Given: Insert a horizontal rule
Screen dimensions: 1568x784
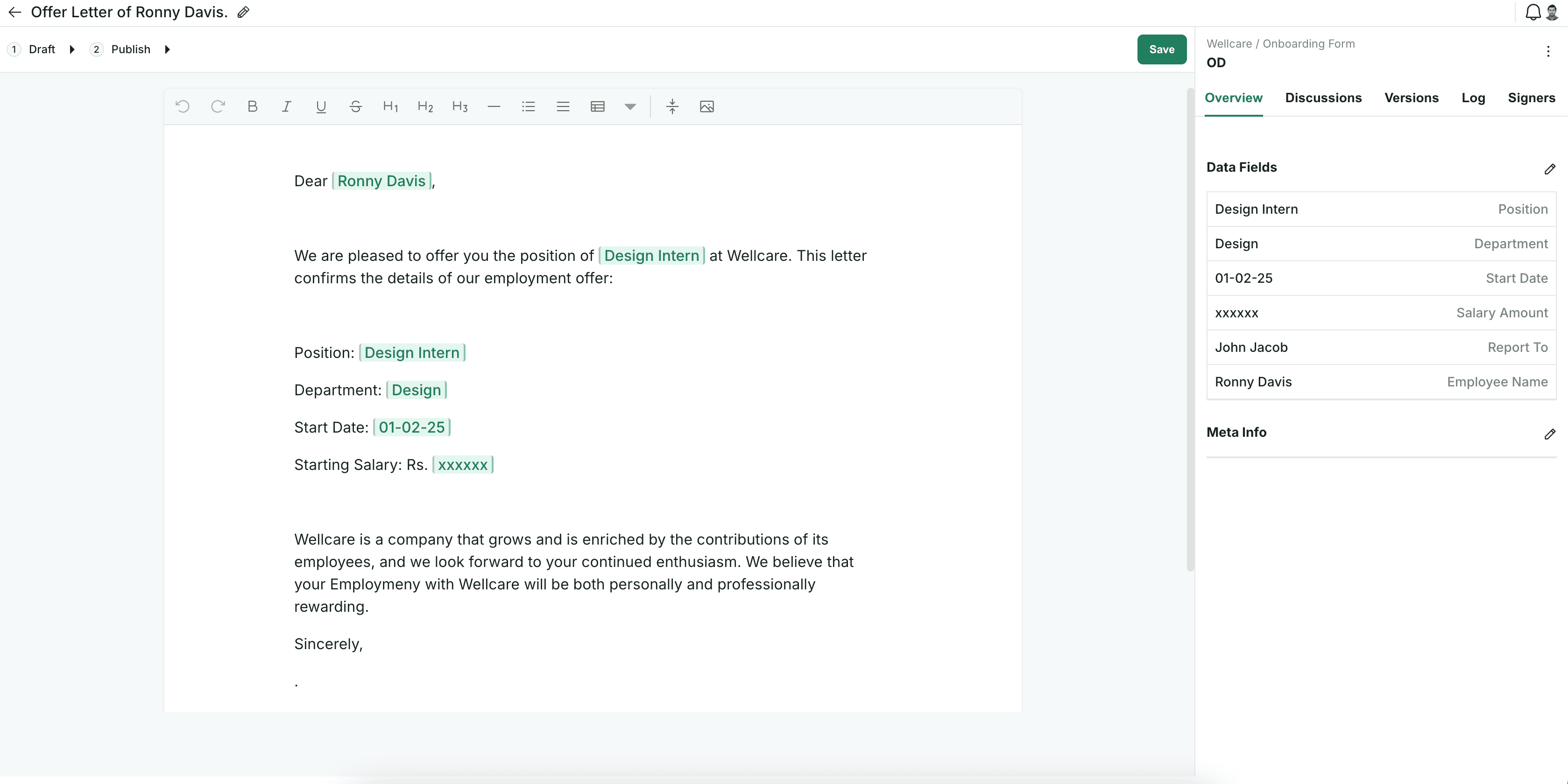Looking at the screenshot, I should (494, 106).
